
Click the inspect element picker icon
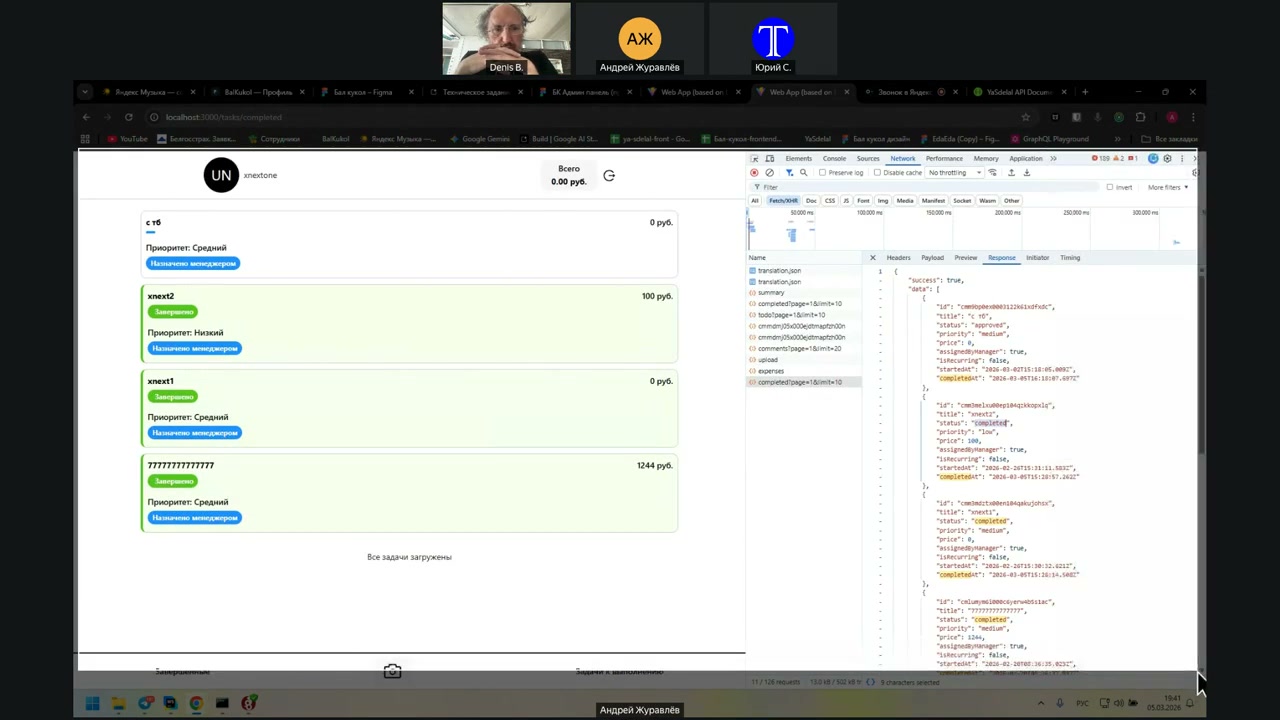tap(755, 159)
